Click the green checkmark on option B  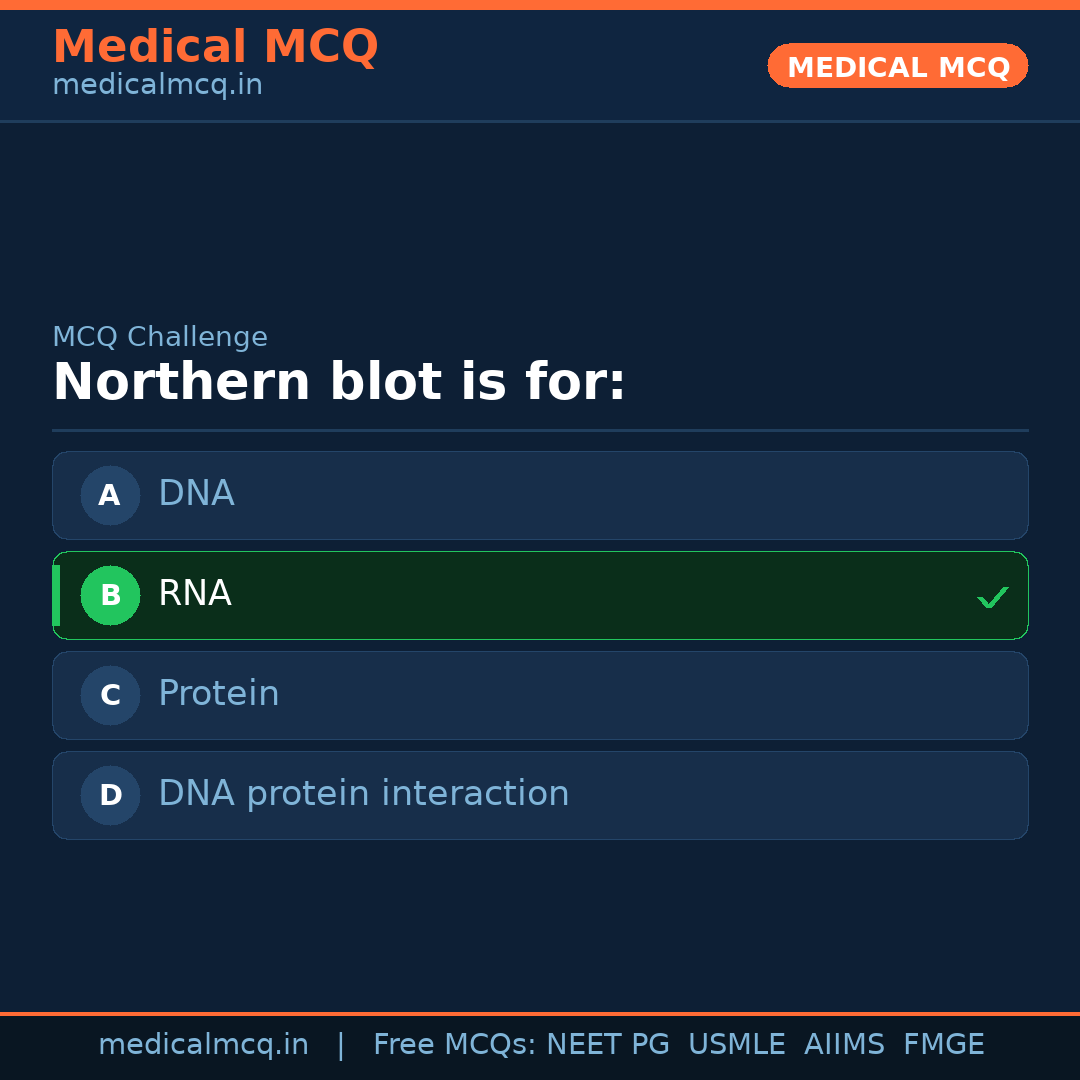(993, 597)
